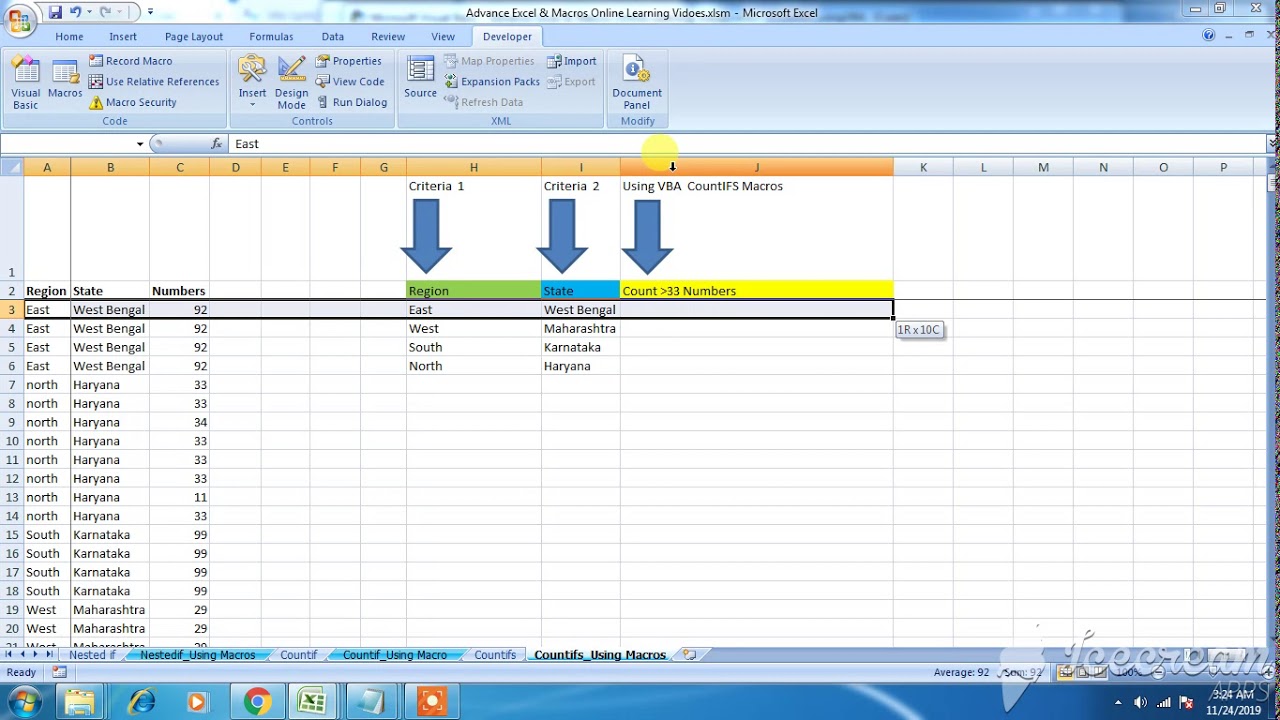The image size is (1280, 720).
Task: Click into the formula bar
Action: click(x=748, y=144)
